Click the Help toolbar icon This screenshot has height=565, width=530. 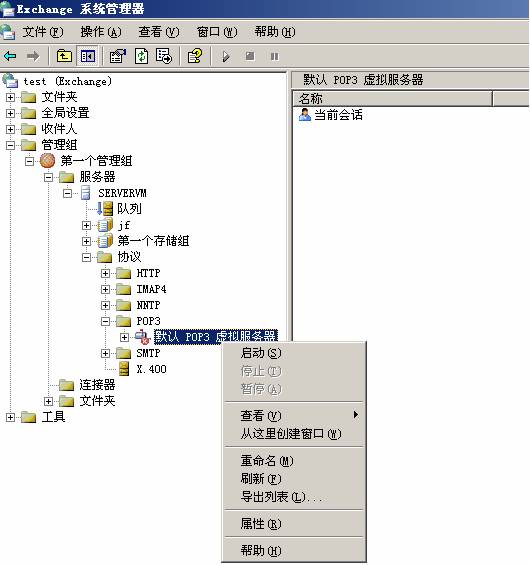195,56
